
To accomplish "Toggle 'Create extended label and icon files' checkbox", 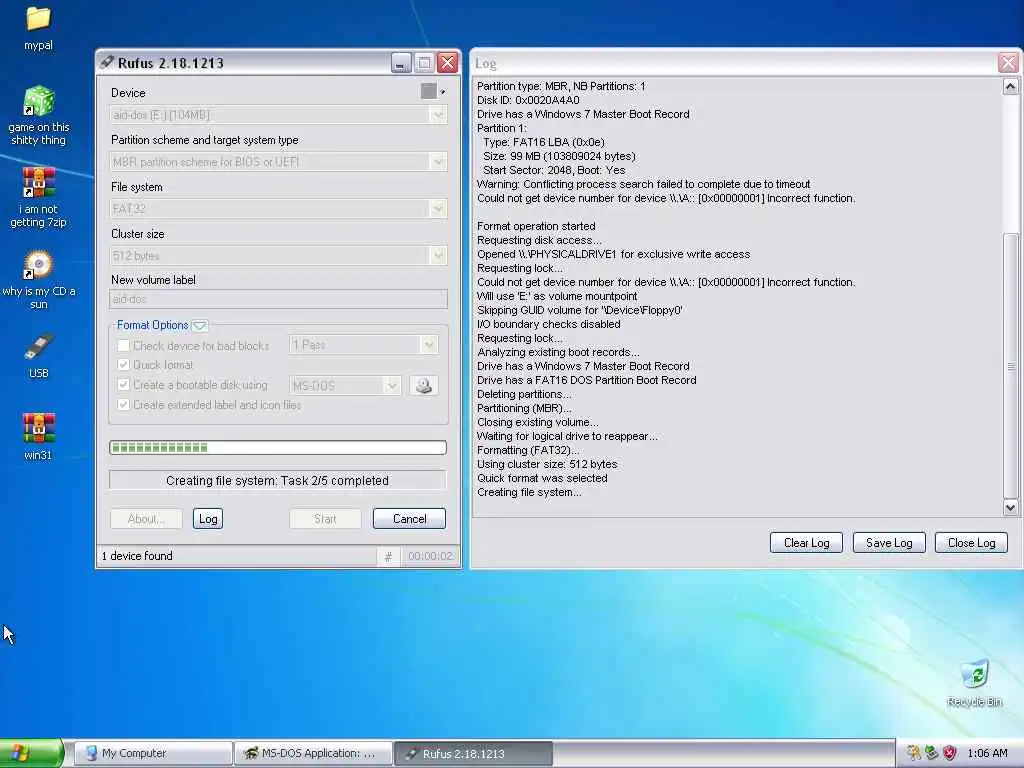I will pyautogui.click(x=123, y=404).
